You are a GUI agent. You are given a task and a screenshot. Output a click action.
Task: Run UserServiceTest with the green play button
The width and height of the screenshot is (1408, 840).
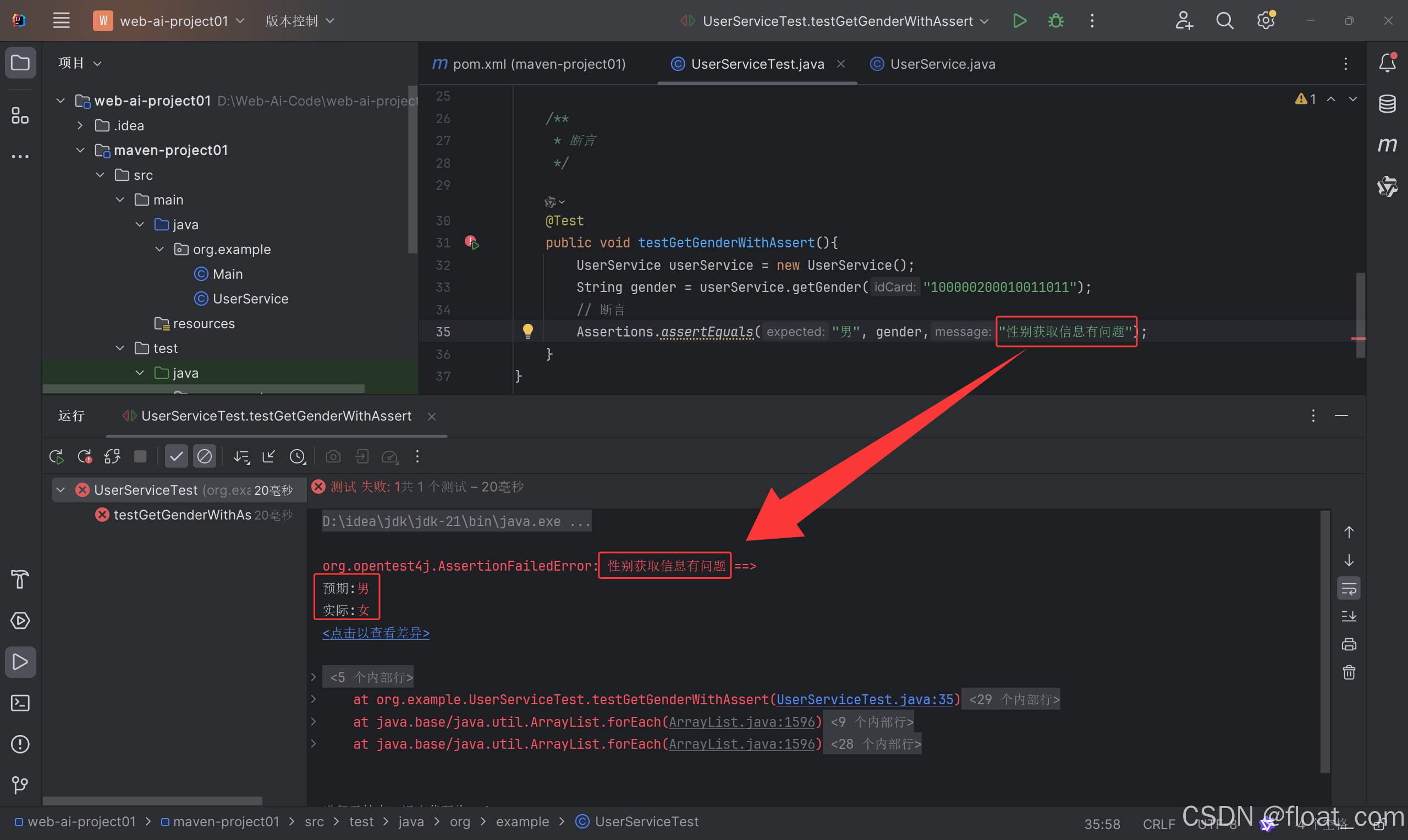click(1019, 21)
